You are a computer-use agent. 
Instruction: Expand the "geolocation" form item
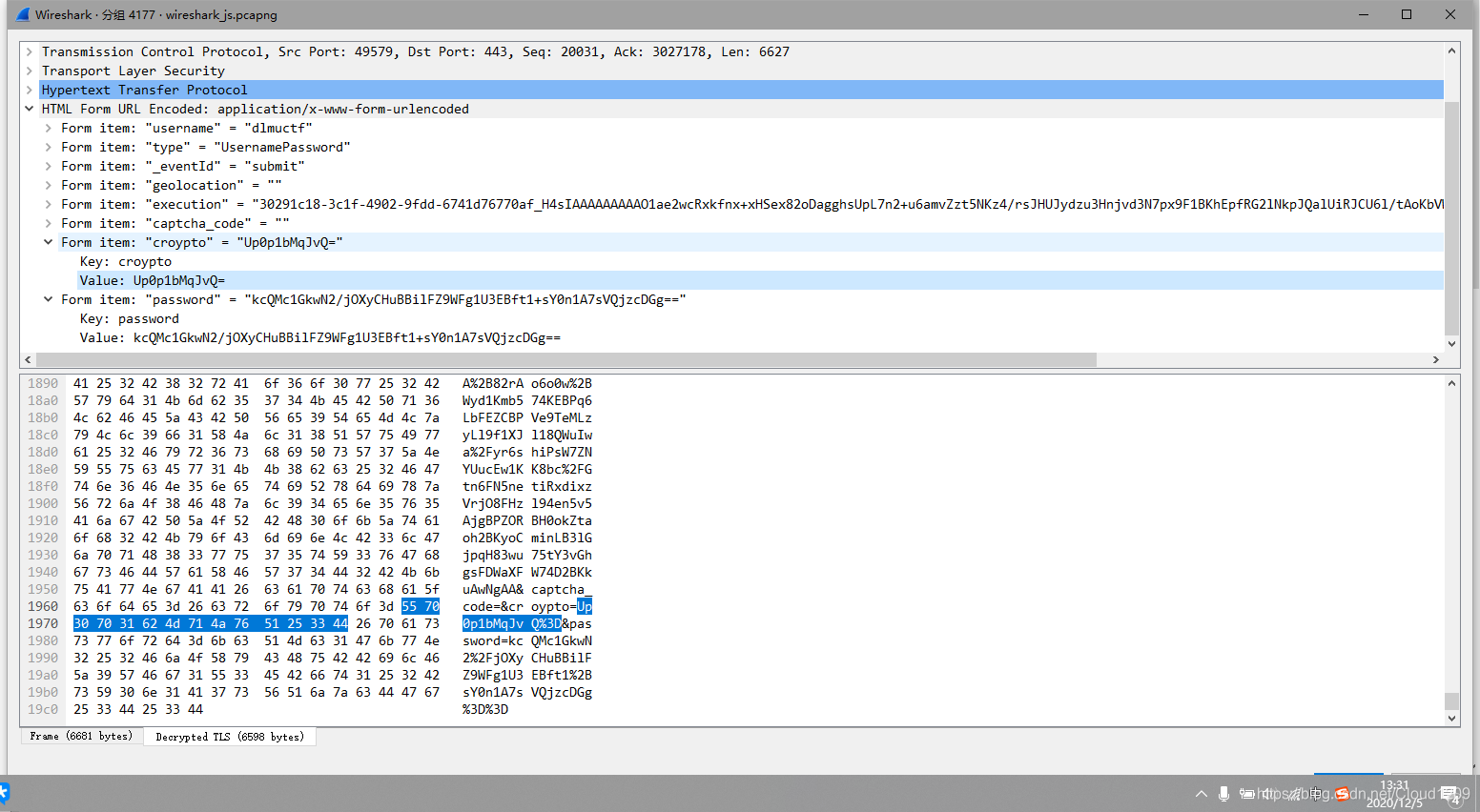point(49,185)
